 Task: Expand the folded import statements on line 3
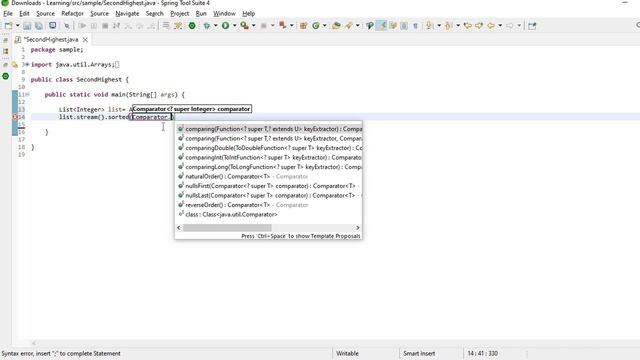(x=27, y=64)
